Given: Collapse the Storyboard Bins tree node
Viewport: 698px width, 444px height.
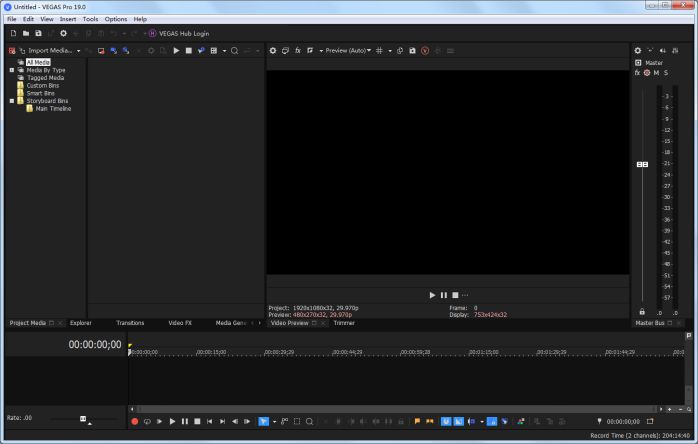Looking at the screenshot, I should coord(12,101).
